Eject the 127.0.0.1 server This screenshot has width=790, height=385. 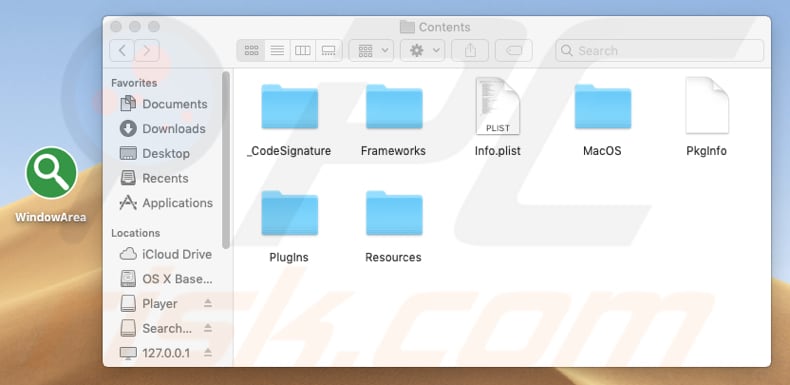coord(208,352)
